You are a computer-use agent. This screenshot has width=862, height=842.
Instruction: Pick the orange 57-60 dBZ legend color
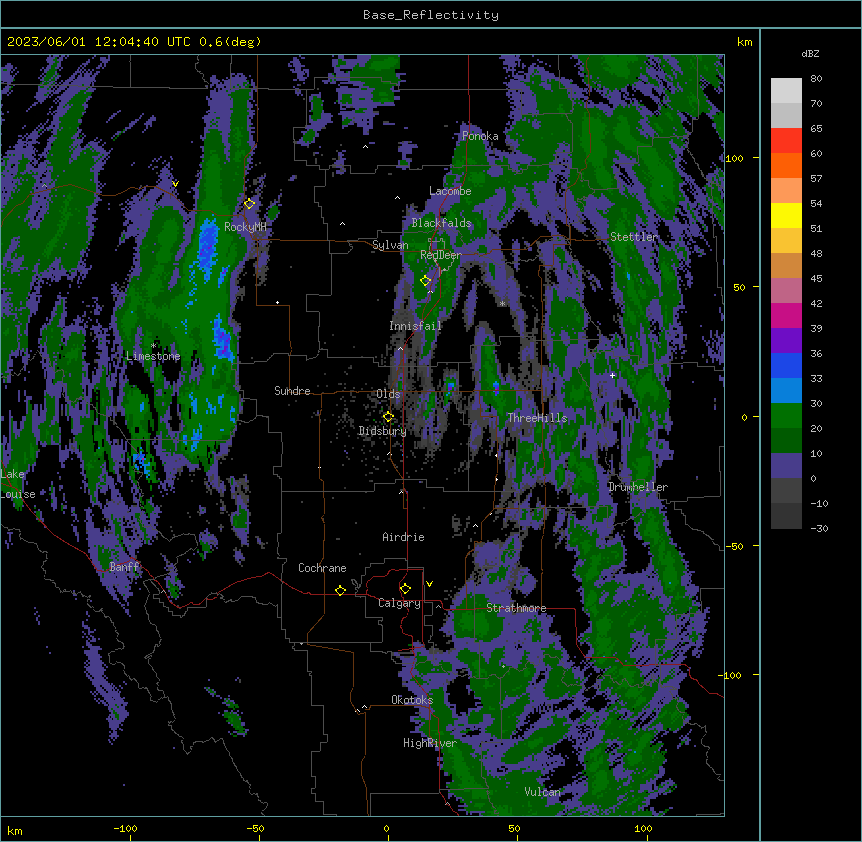pyautogui.click(x=786, y=165)
